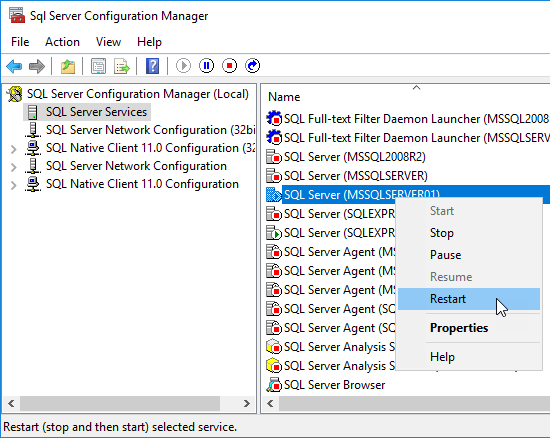The height and width of the screenshot is (438, 550).
Task: Click the SQL Server Browser service icon
Action: click(x=274, y=385)
